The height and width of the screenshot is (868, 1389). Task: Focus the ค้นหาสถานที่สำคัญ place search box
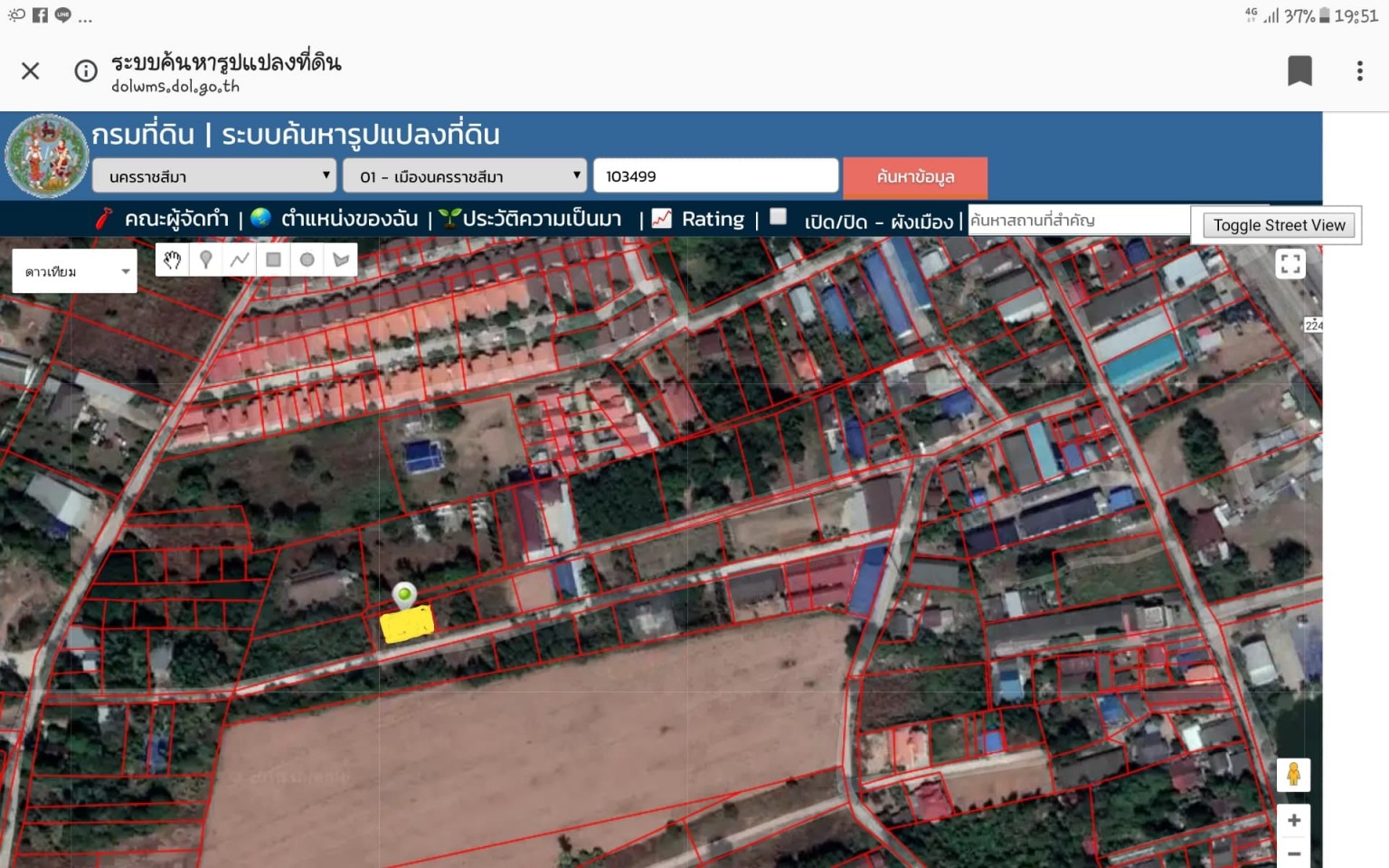tap(1079, 220)
